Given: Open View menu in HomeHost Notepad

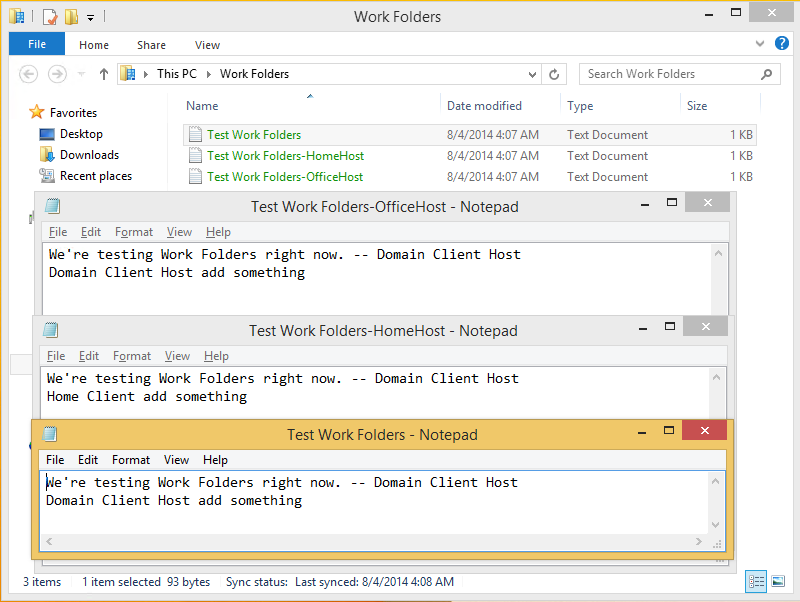Looking at the screenshot, I should click(177, 356).
